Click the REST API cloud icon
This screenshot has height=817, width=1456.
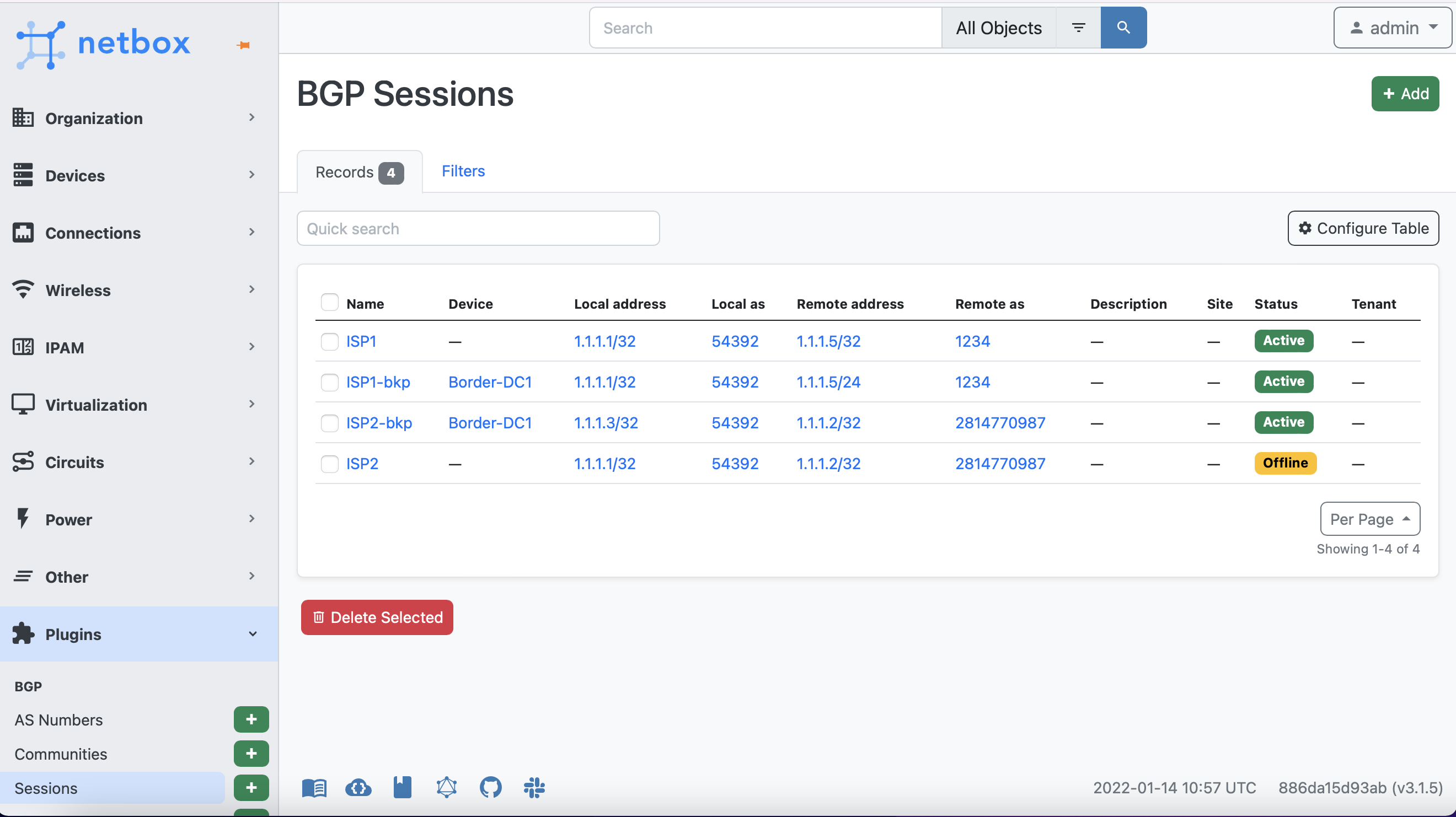point(358,787)
